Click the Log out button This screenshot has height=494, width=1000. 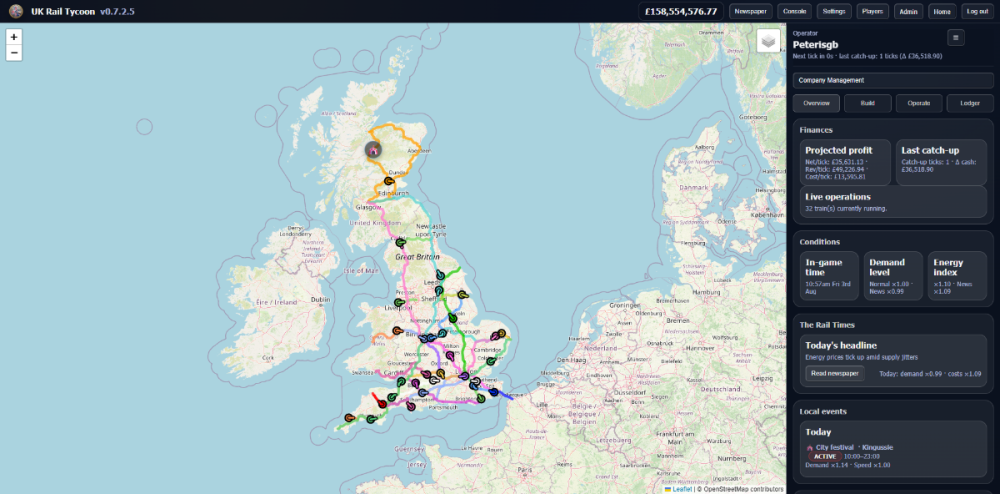pos(976,11)
